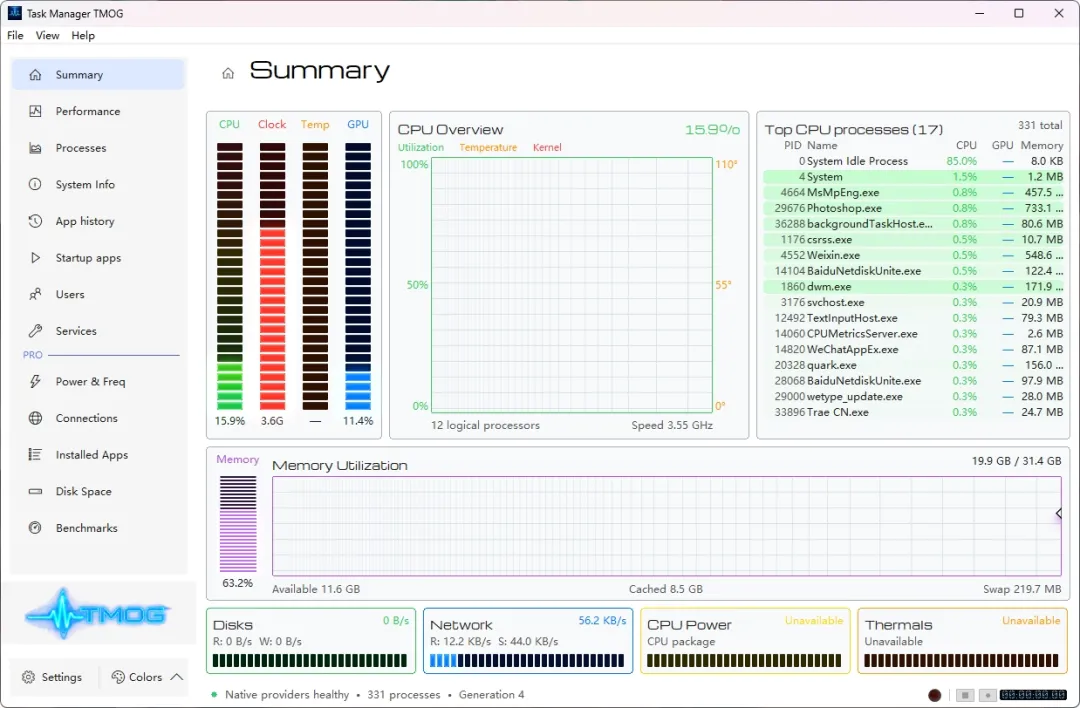Click the red record circle in status bar
This screenshot has height=708, width=1080.
pyautogui.click(x=935, y=695)
